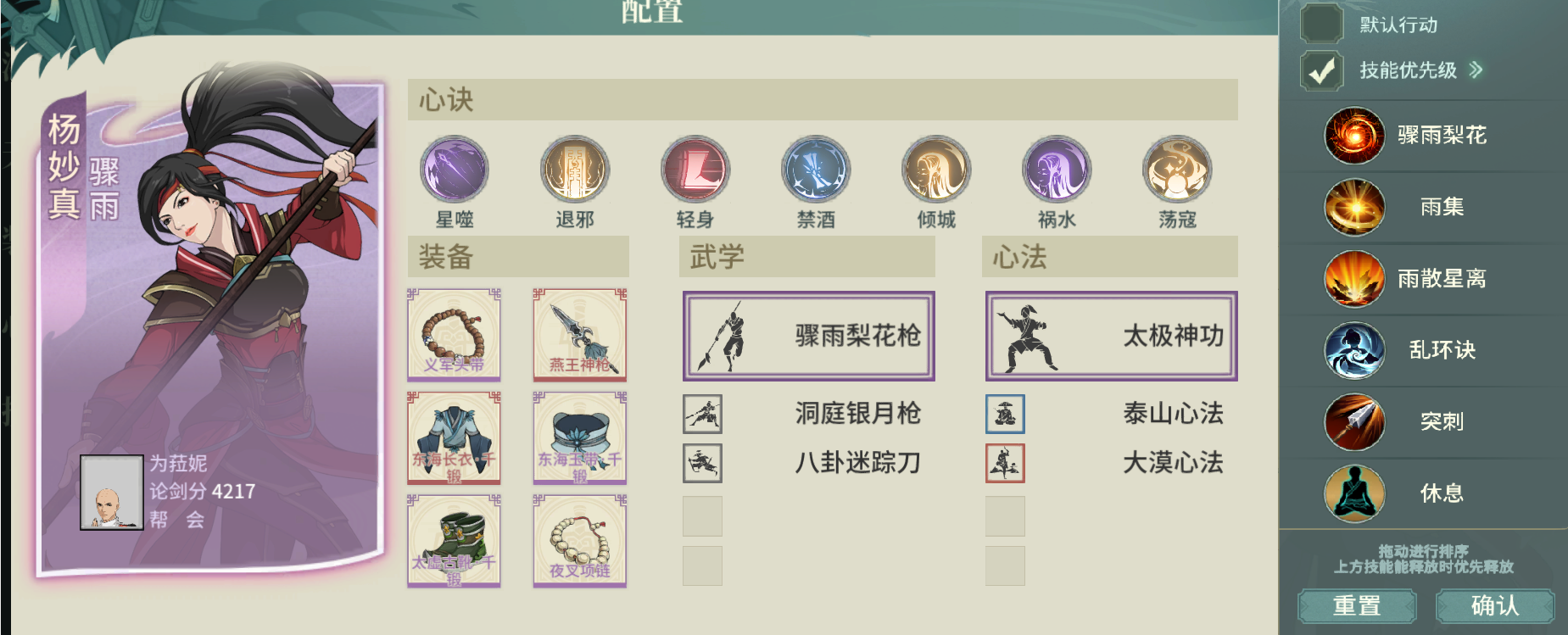
Task: Select the 星噬 heart formula icon
Action: coord(455,170)
